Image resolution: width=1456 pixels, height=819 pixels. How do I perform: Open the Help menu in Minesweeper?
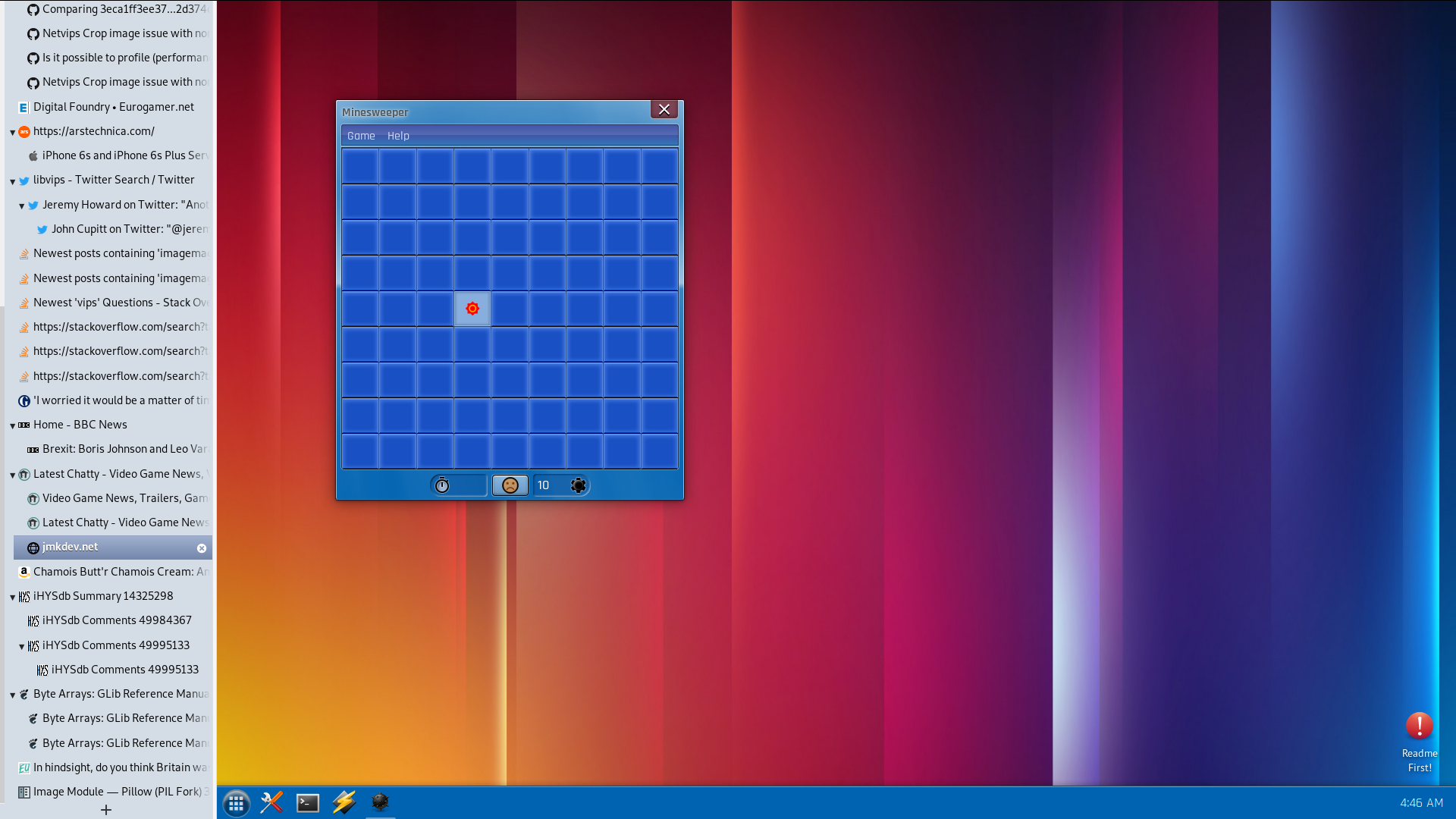[x=398, y=136]
